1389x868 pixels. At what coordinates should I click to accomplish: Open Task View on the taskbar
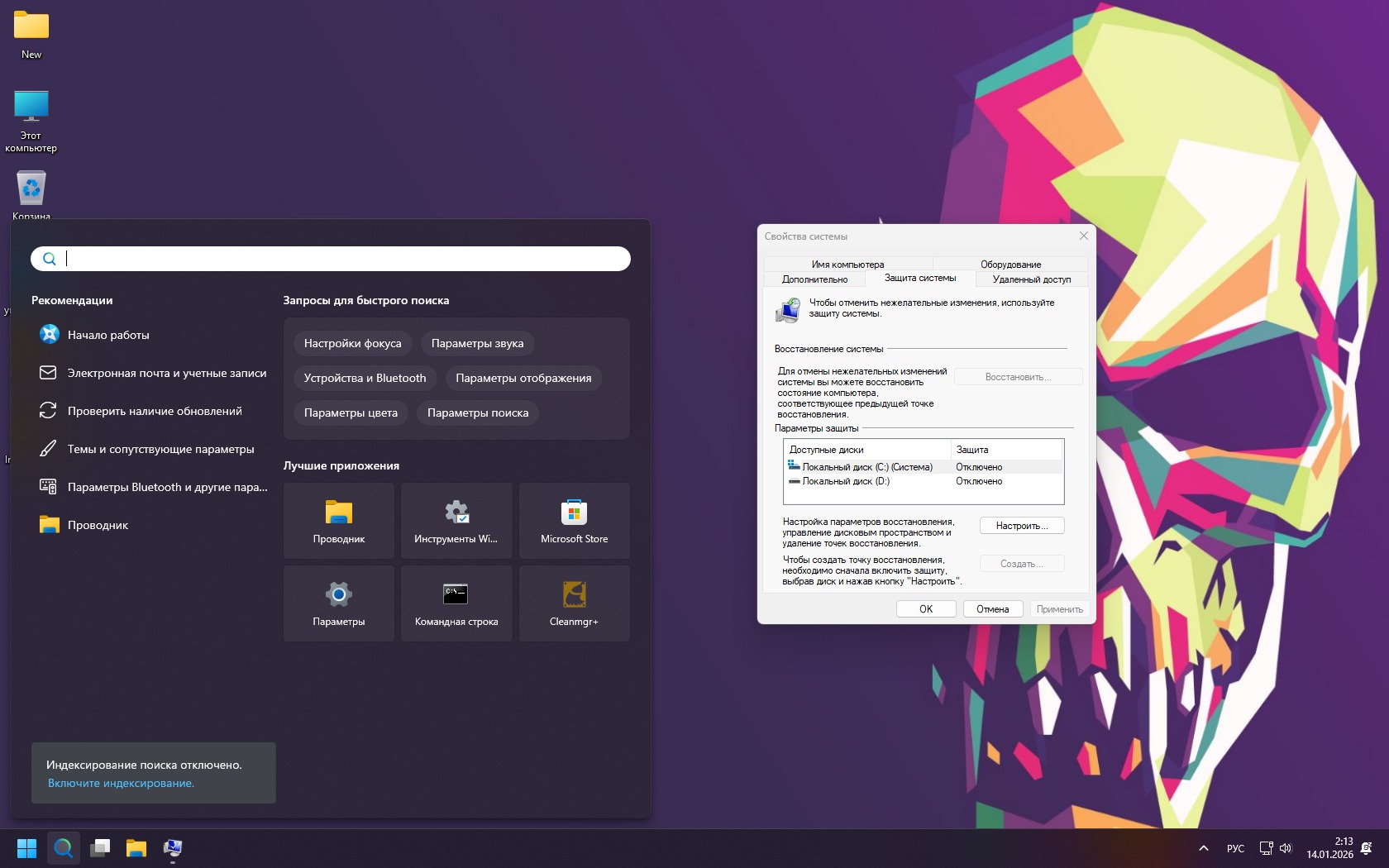[100, 848]
